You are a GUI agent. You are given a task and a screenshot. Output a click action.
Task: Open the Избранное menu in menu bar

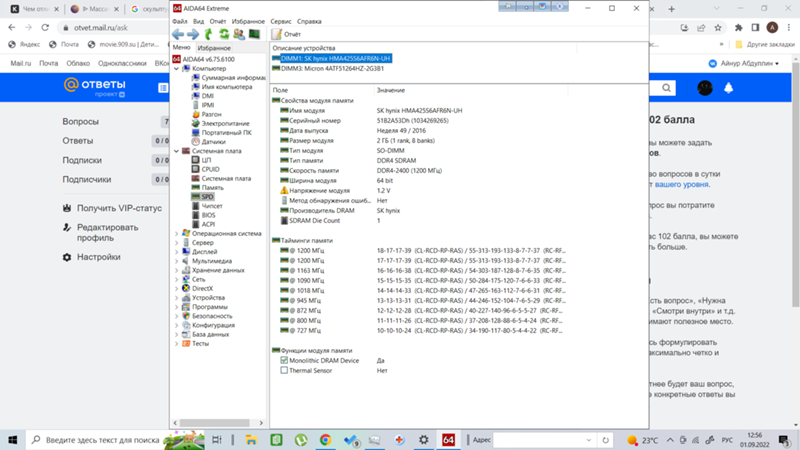pyautogui.click(x=248, y=21)
